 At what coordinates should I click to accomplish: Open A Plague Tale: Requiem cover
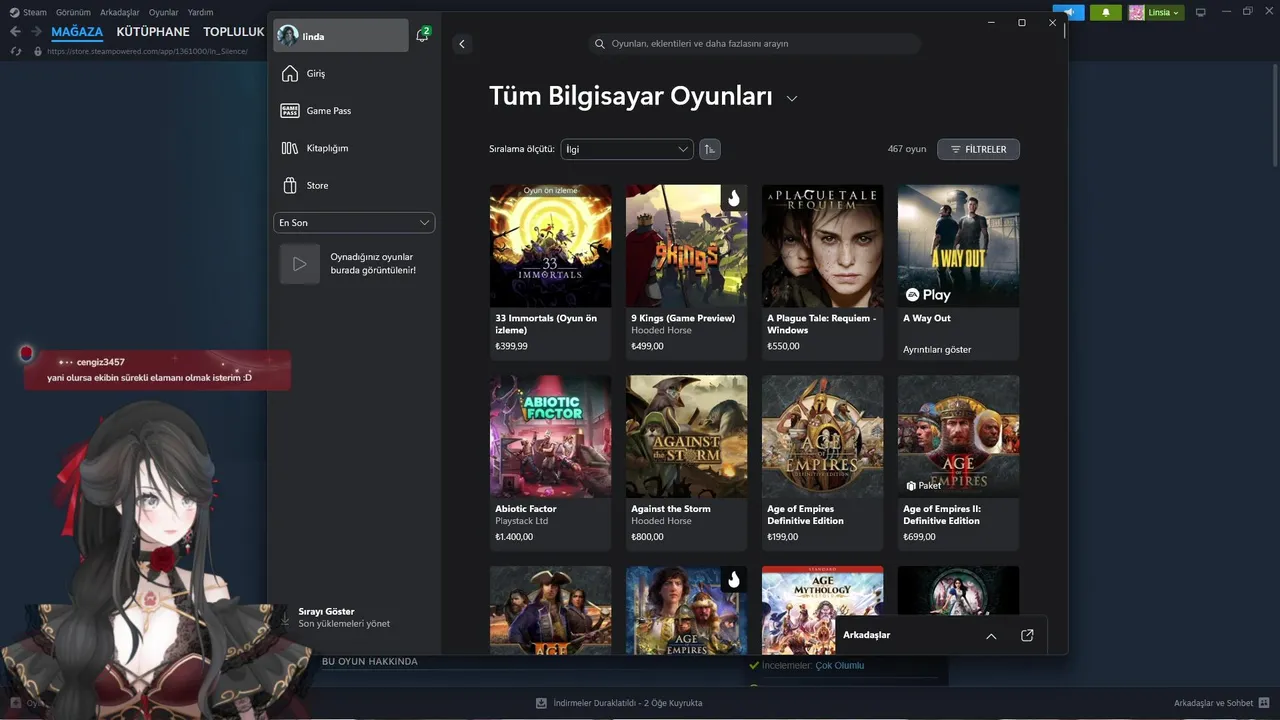(822, 246)
